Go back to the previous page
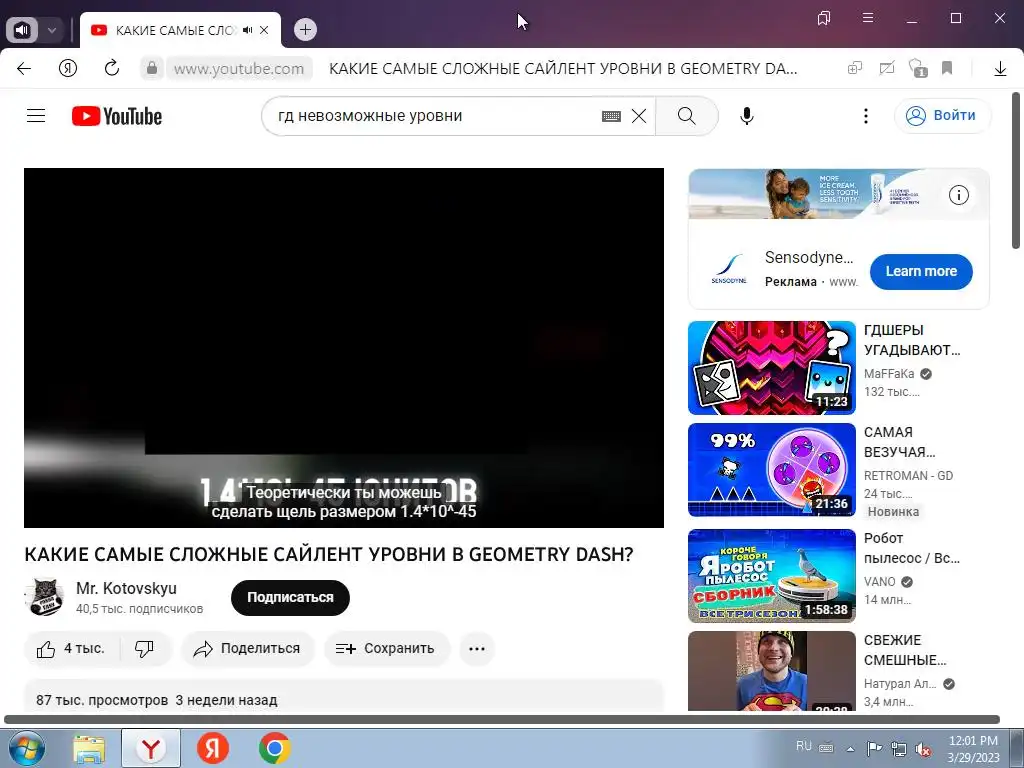The width and height of the screenshot is (1024, 768). click(x=24, y=68)
